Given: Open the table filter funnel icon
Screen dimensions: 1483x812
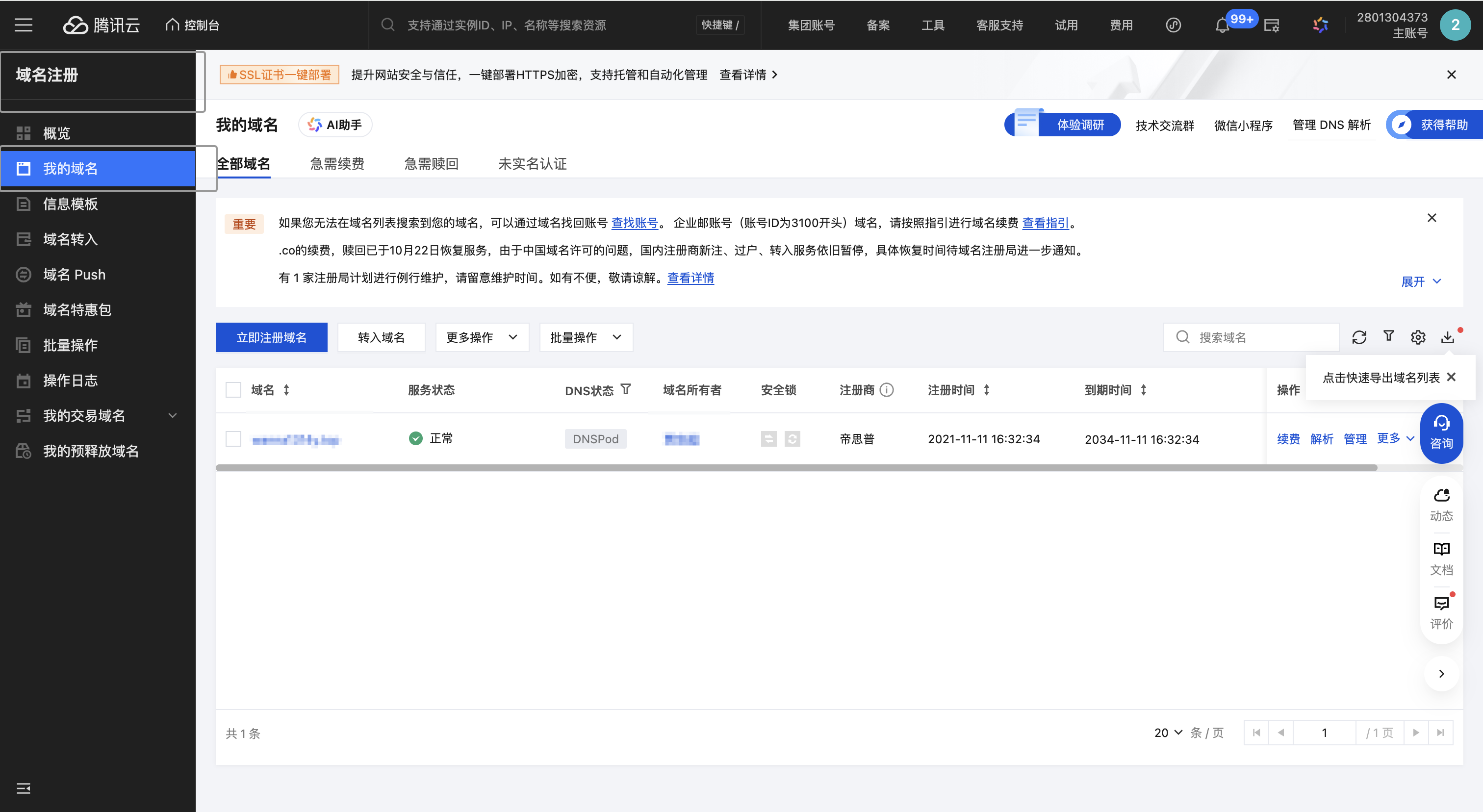Looking at the screenshot, I should pos(1388,336).
